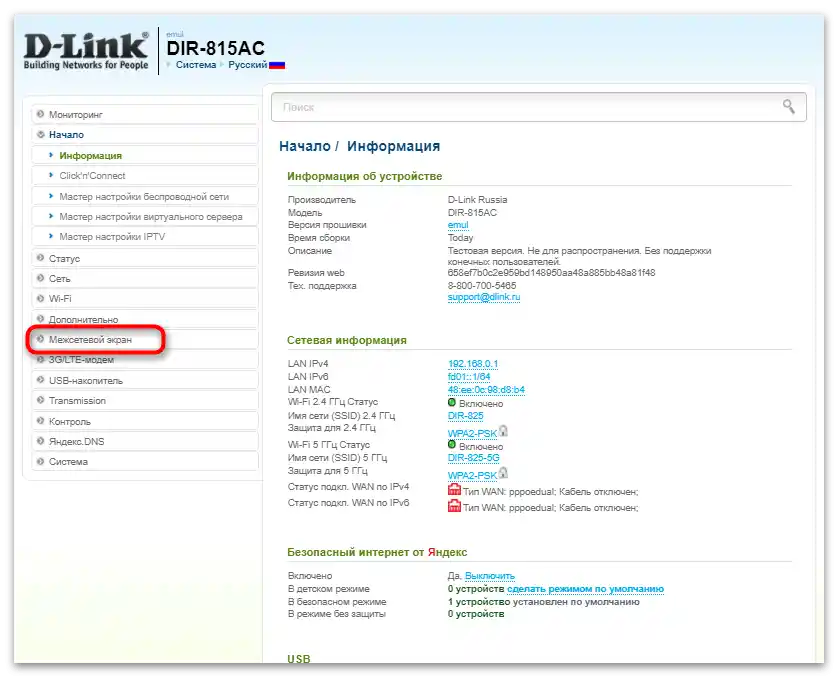Click the WPA2-PSK 2.4 GHz lock icon
The width and height of the screenshot is (838, 677).
[503, 431]
